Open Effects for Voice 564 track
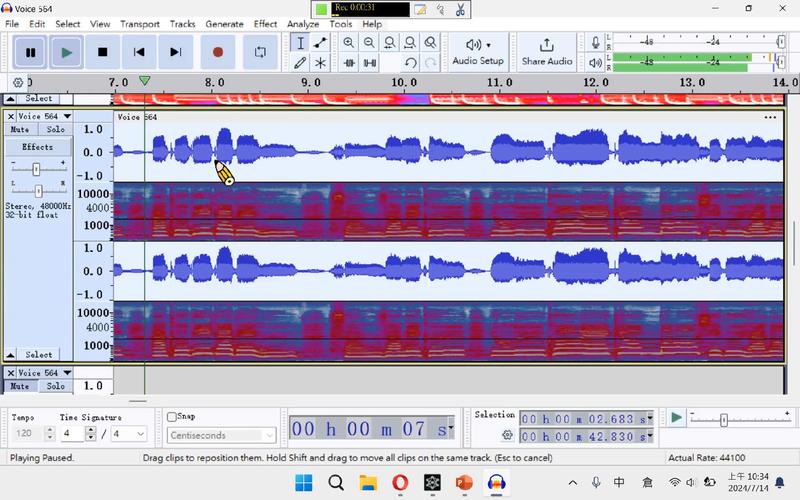Screen dimensions: 800x500 [38, 147]
